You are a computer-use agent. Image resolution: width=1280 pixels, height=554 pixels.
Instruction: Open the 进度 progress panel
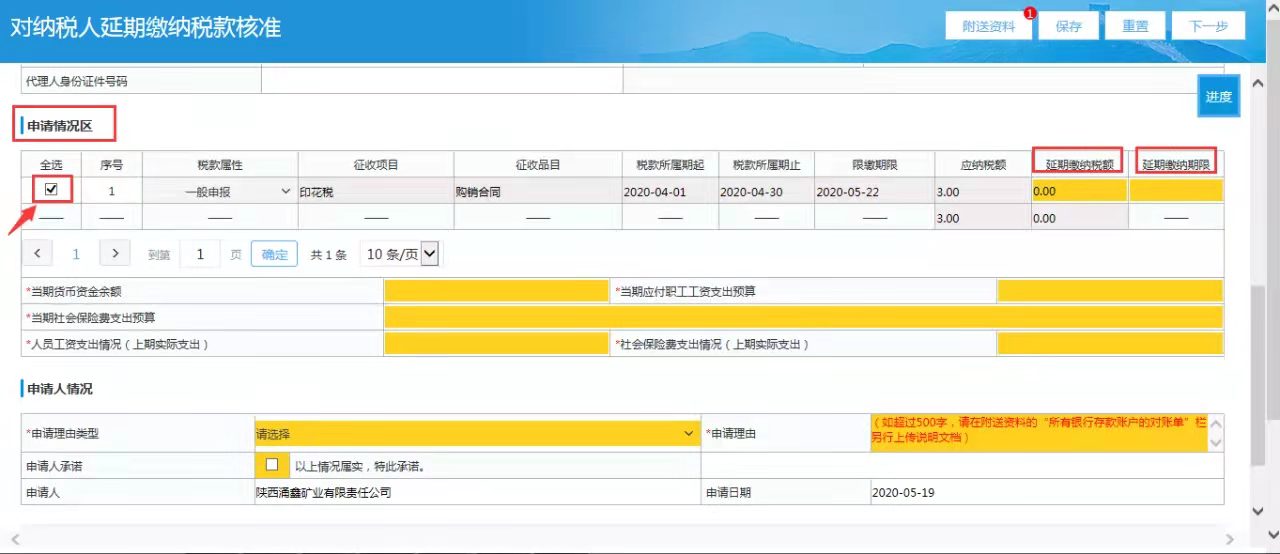1218,96
